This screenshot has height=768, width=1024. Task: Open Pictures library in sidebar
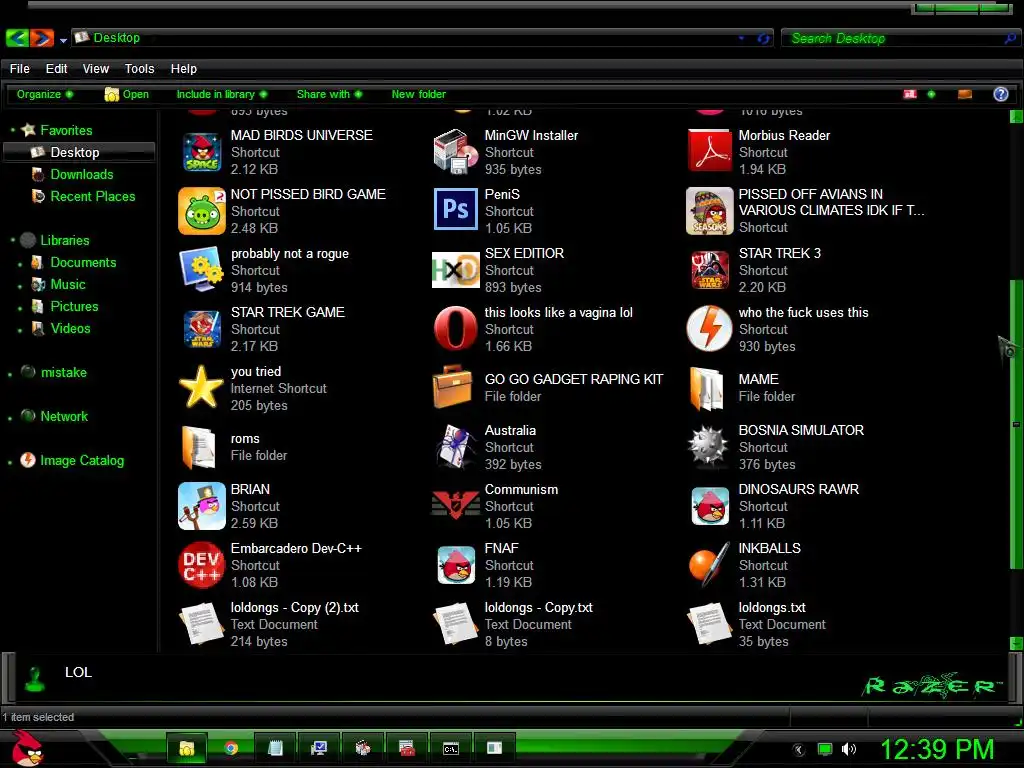tap(74, 306)
